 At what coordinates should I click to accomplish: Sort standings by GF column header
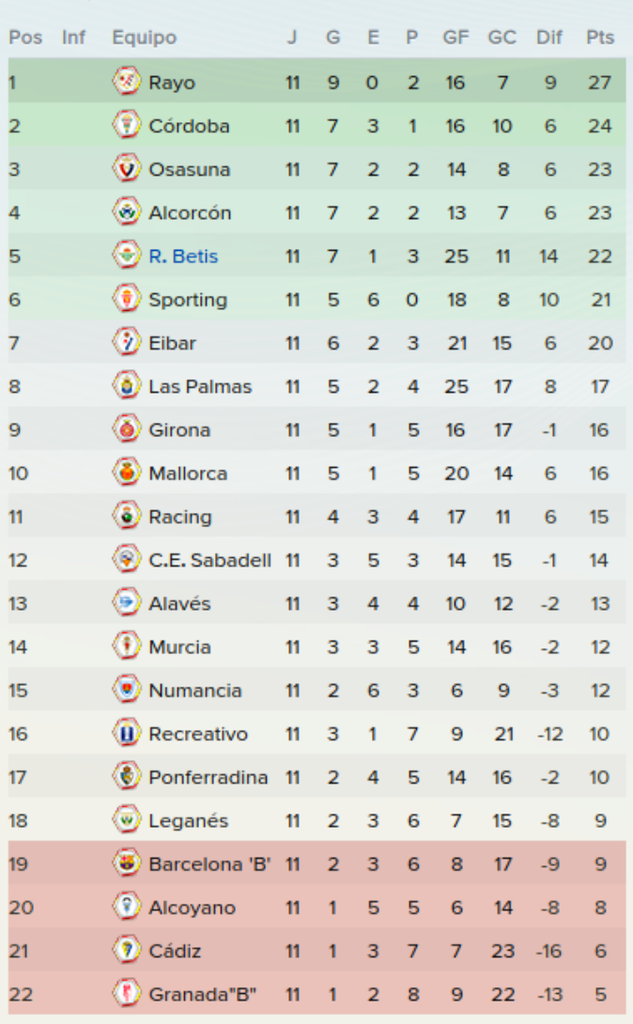pyautogui.click(x=455, y=37)
